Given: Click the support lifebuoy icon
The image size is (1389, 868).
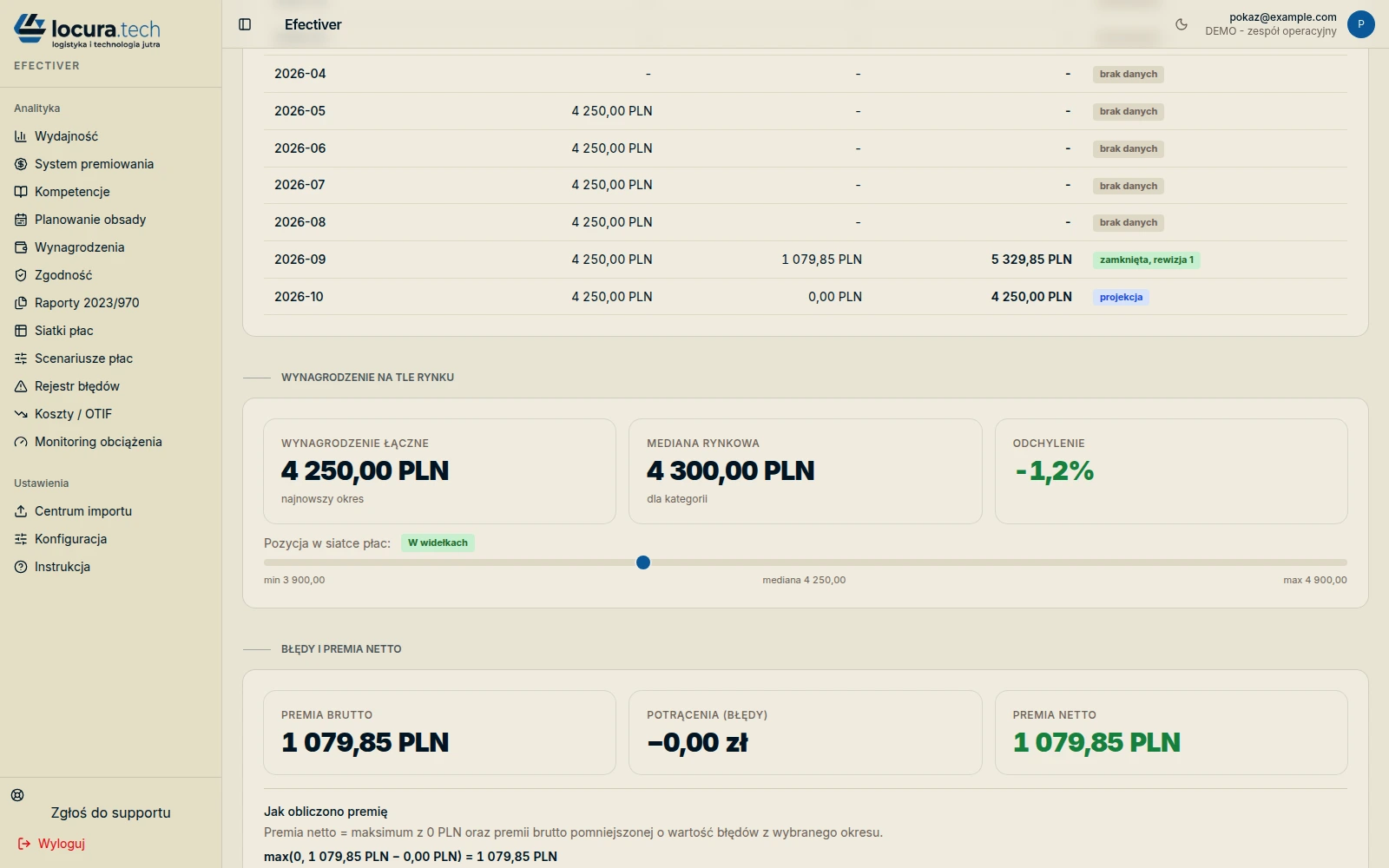Looking at the screenshot, I should coord(17,795).
